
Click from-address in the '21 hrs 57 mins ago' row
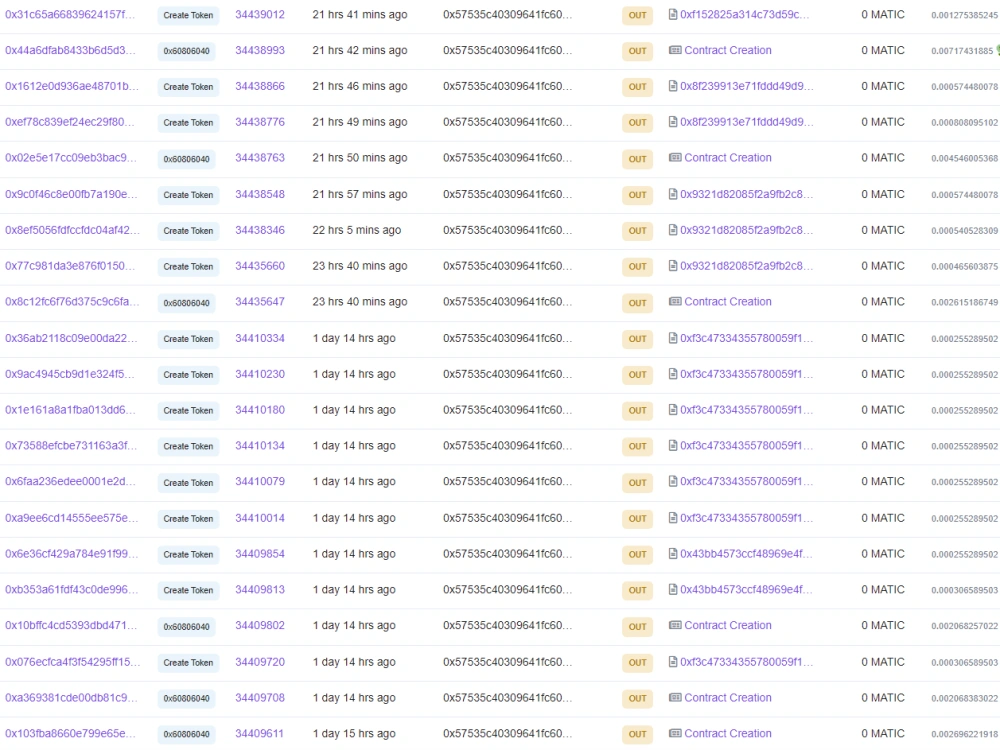(x=508, y=194)
